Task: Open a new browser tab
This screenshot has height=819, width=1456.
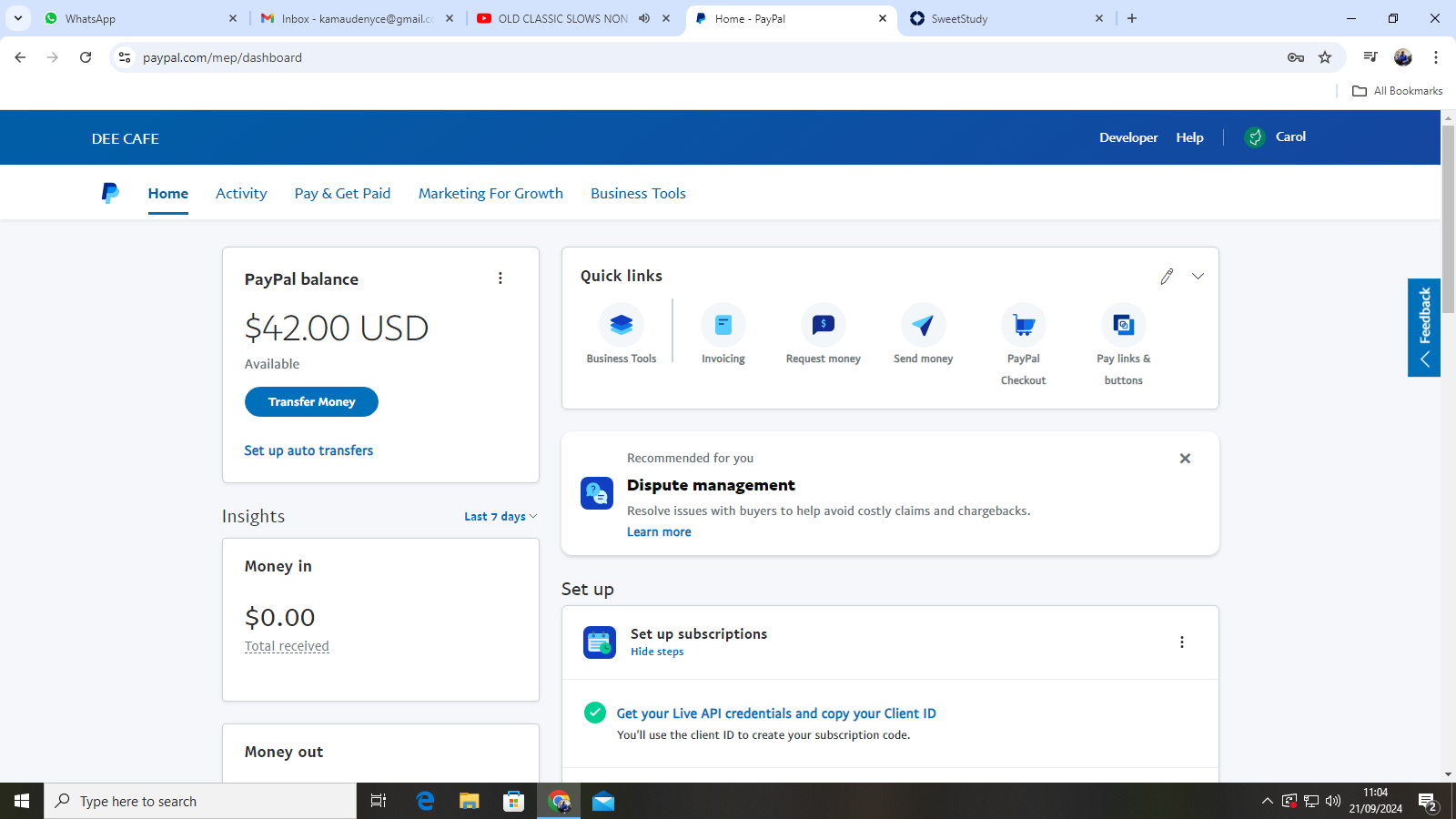Action: tap(1132, 18)
